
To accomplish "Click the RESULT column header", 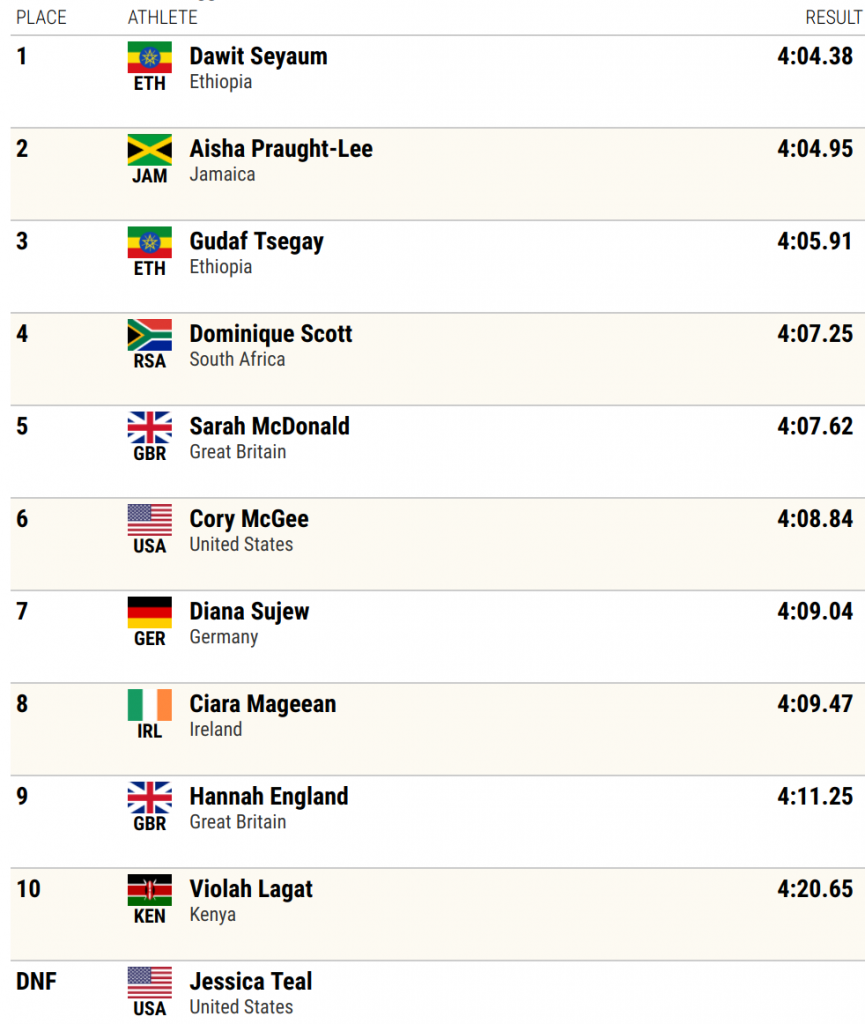I will pos(833,18).
